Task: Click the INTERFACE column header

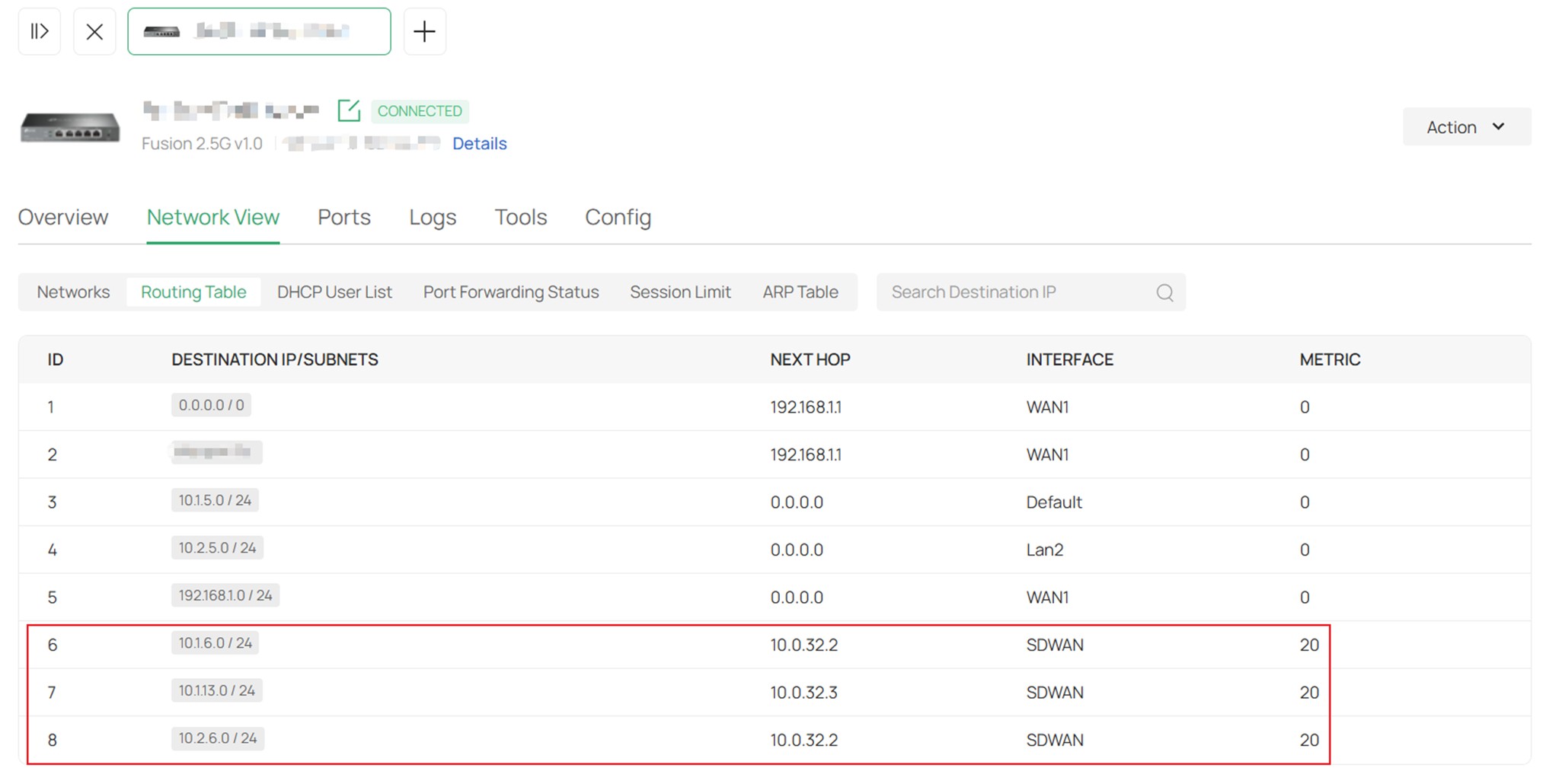Action: click(1070, 360)
